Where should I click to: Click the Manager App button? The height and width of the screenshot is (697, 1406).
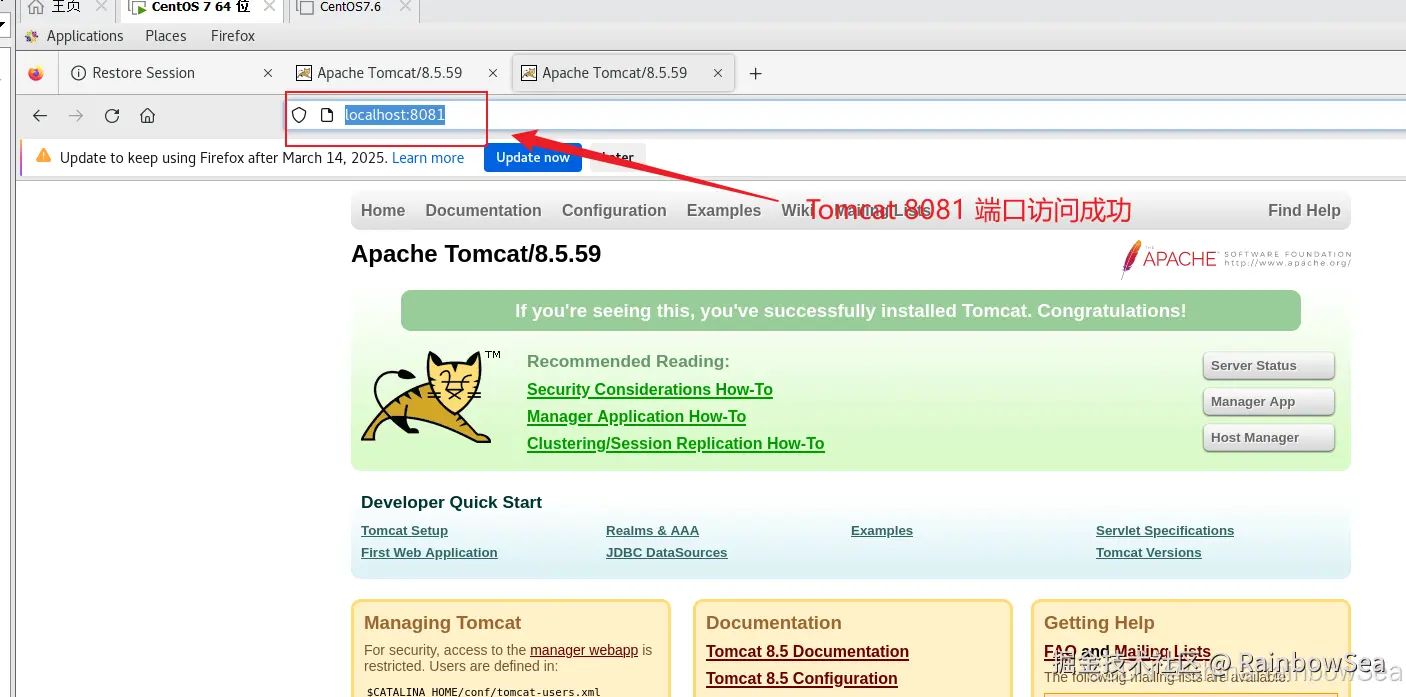(1268, 402)
